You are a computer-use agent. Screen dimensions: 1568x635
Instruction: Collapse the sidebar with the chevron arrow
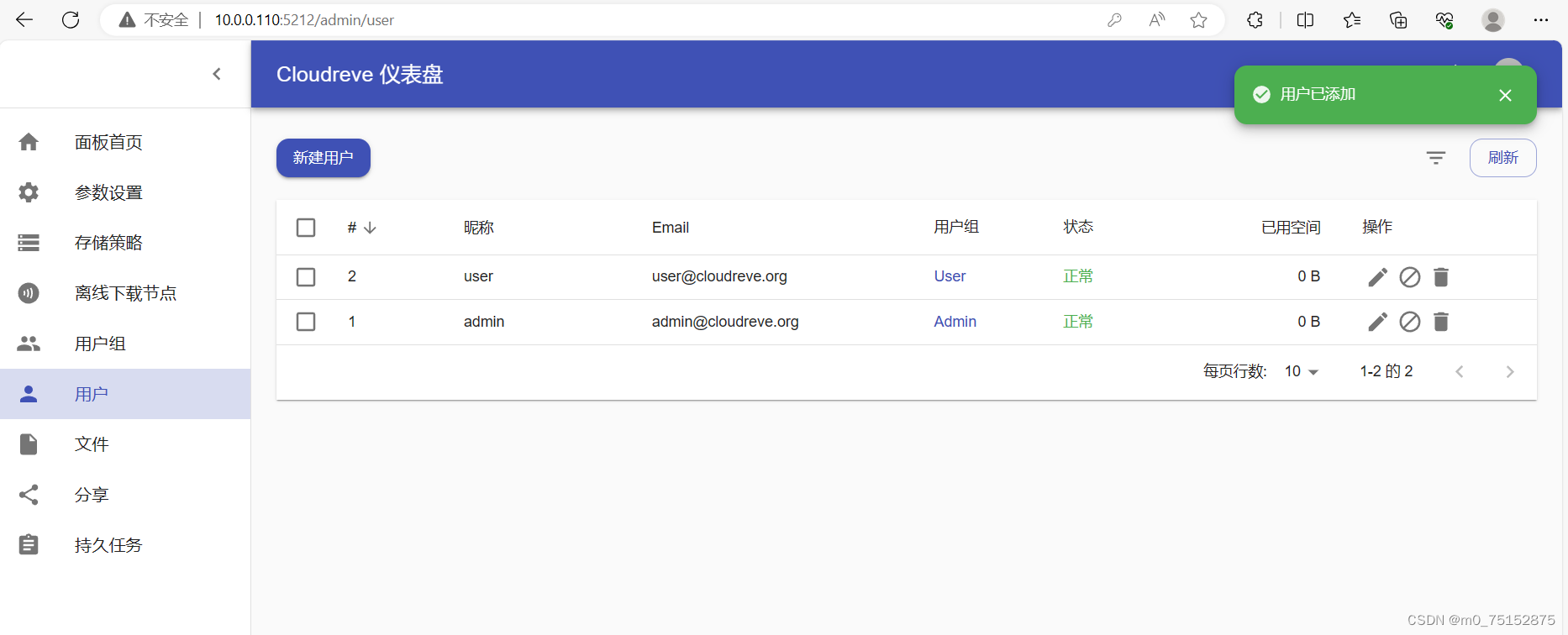217,74
